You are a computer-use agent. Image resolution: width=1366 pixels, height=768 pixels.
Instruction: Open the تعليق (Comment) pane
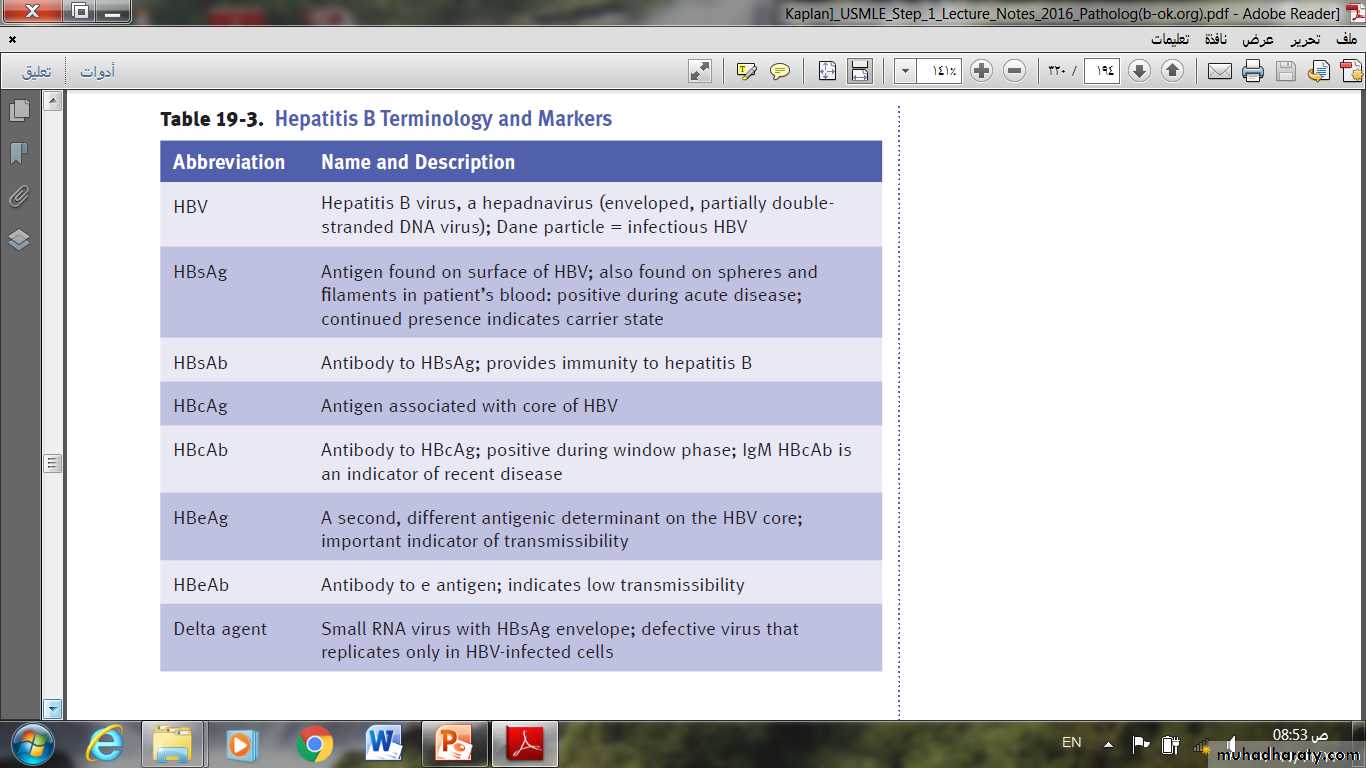(37, 72)
